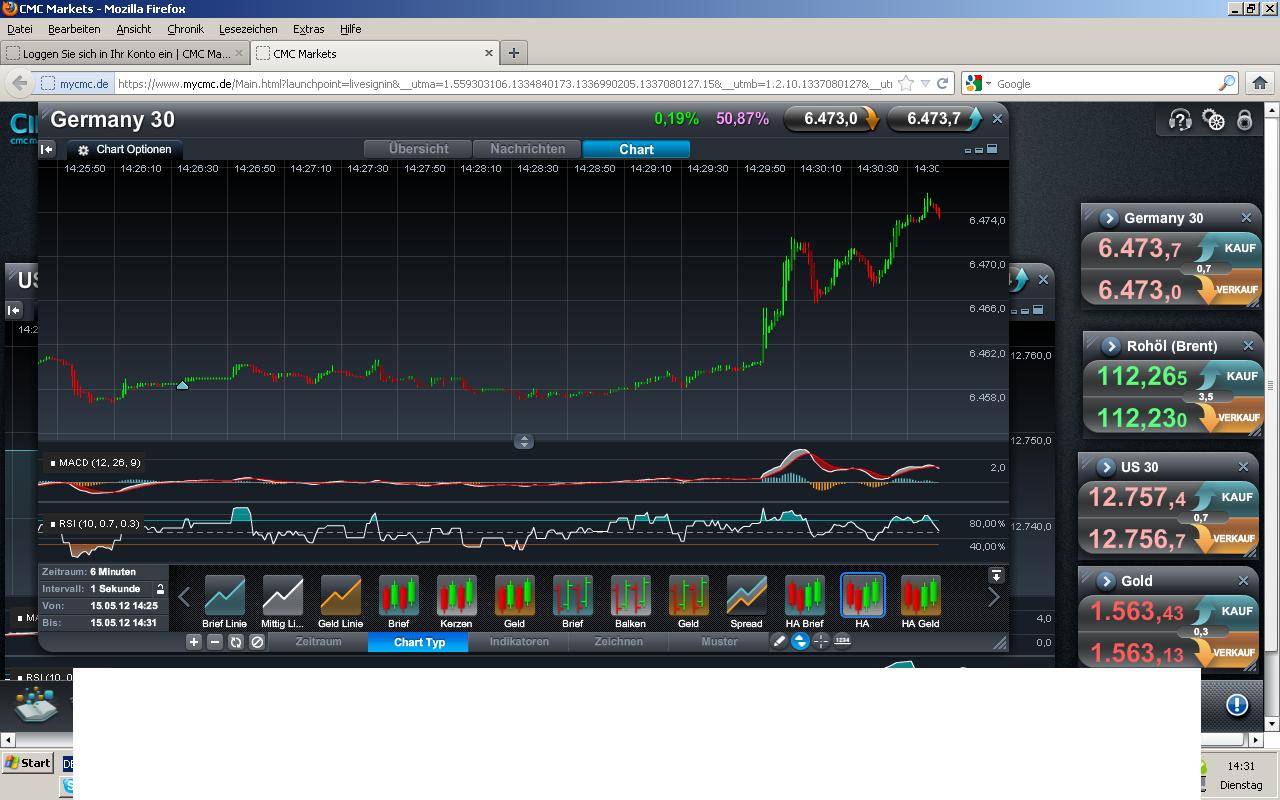1280x800 pixels.
Task: Select the Spread chart type
Action: (x=746, y=602)
